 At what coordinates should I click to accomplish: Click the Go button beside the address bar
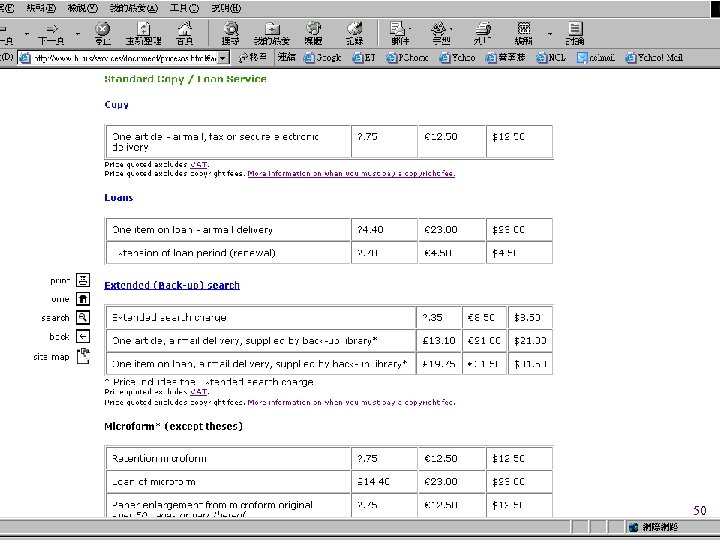click(x=253, y=57)
